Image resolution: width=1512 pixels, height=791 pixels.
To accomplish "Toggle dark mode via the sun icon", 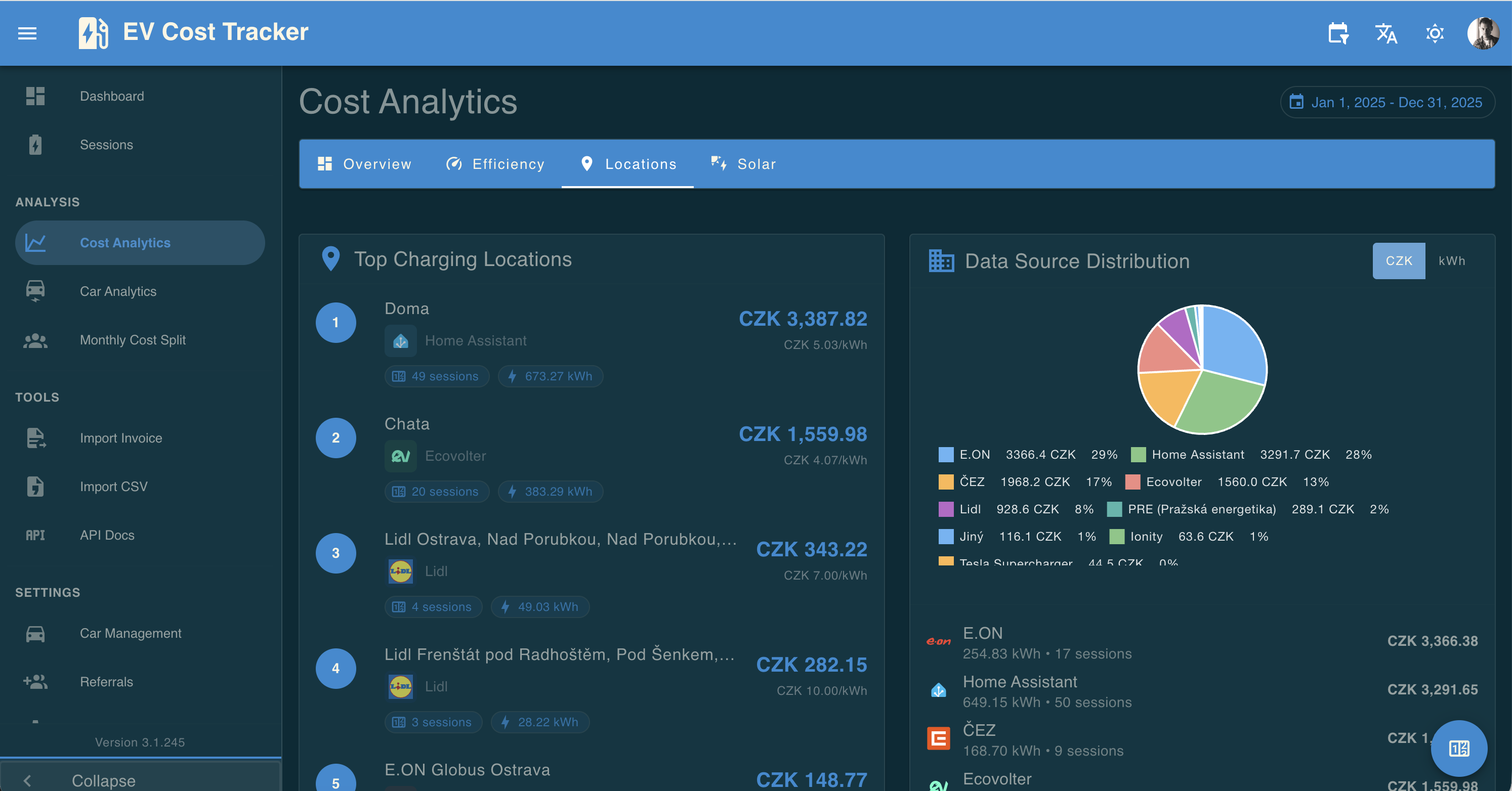I will click(1434, 33).
